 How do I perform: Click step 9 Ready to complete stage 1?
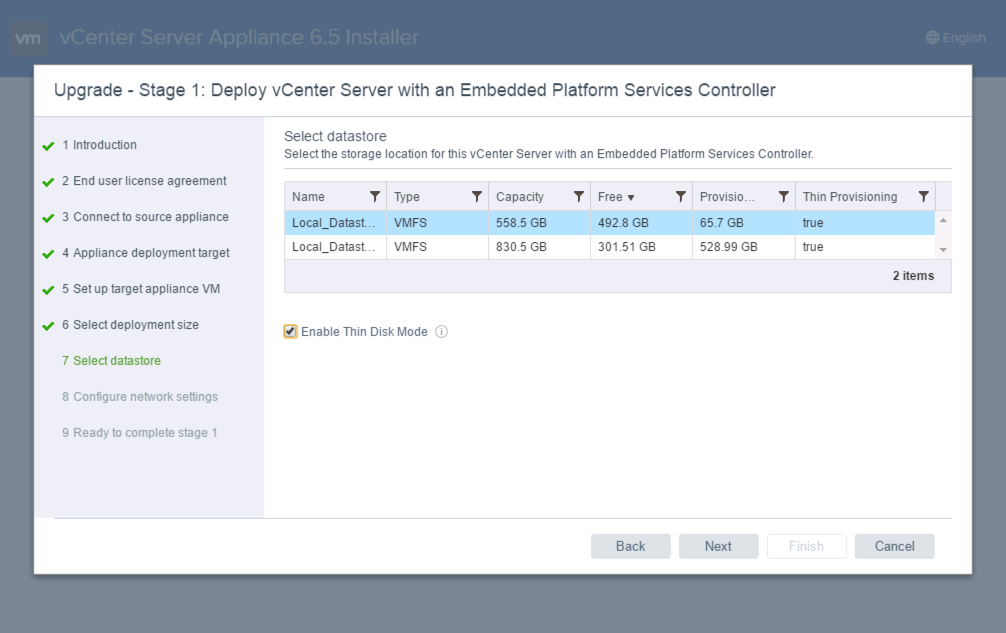[139, 432]
